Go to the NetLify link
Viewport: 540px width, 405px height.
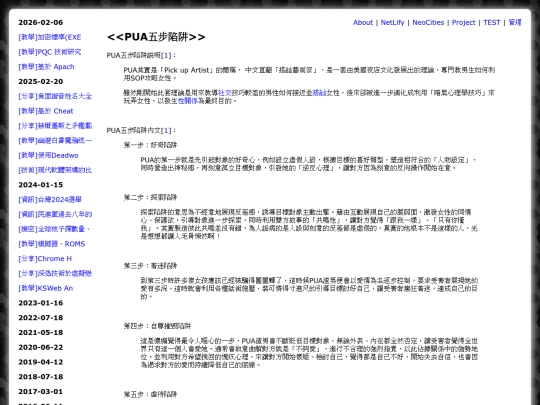[392, 22]
